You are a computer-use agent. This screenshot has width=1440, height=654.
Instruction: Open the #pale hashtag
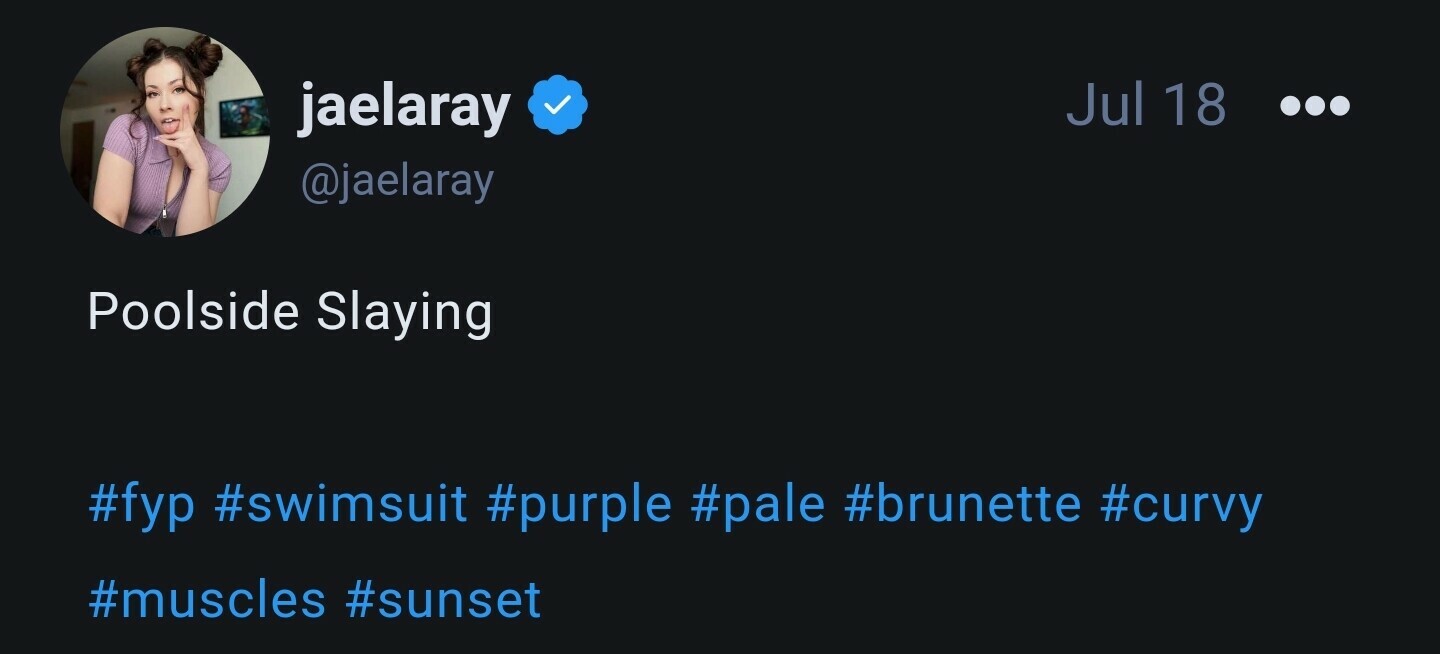click(x=758, y=504)
